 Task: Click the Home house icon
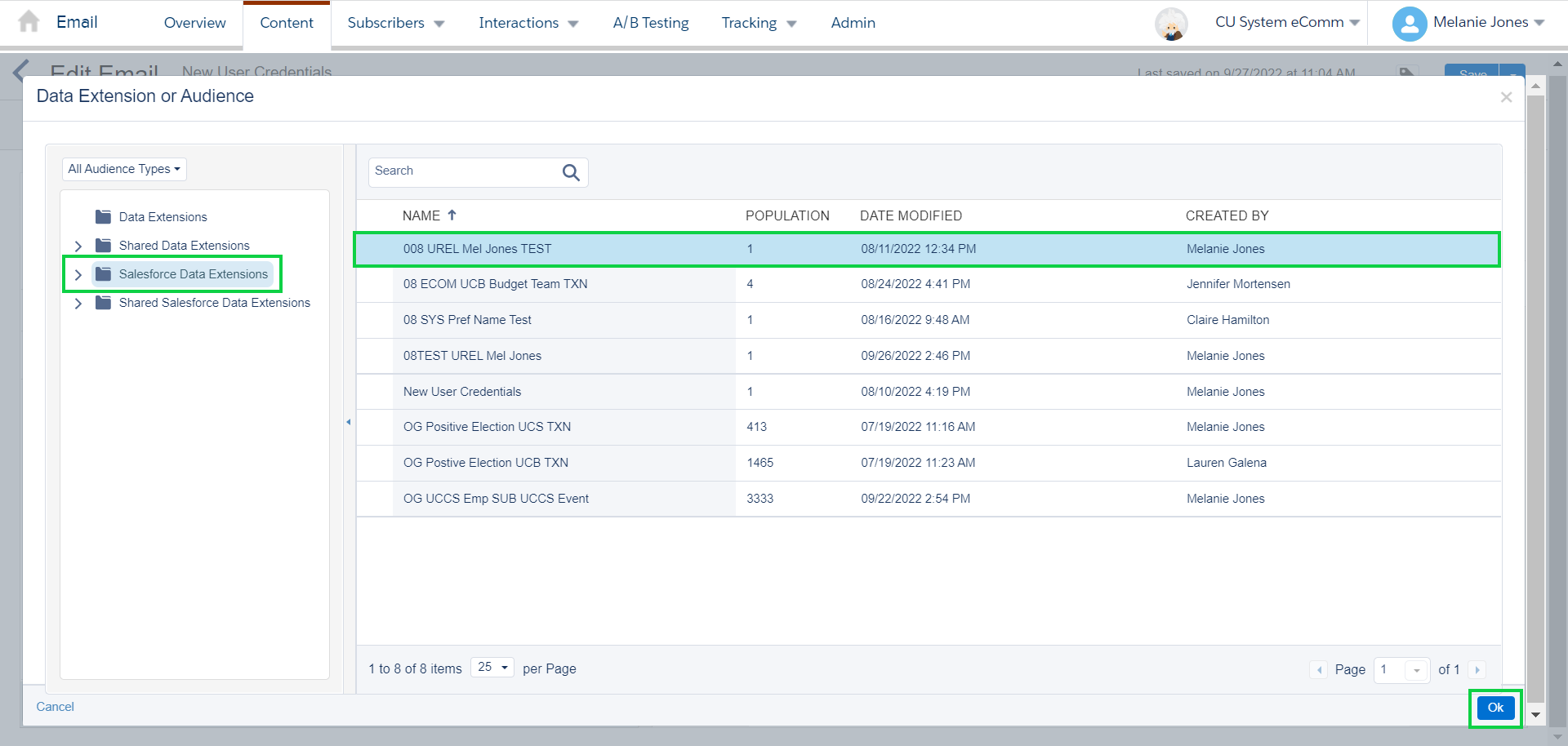(x=29, y=21)
